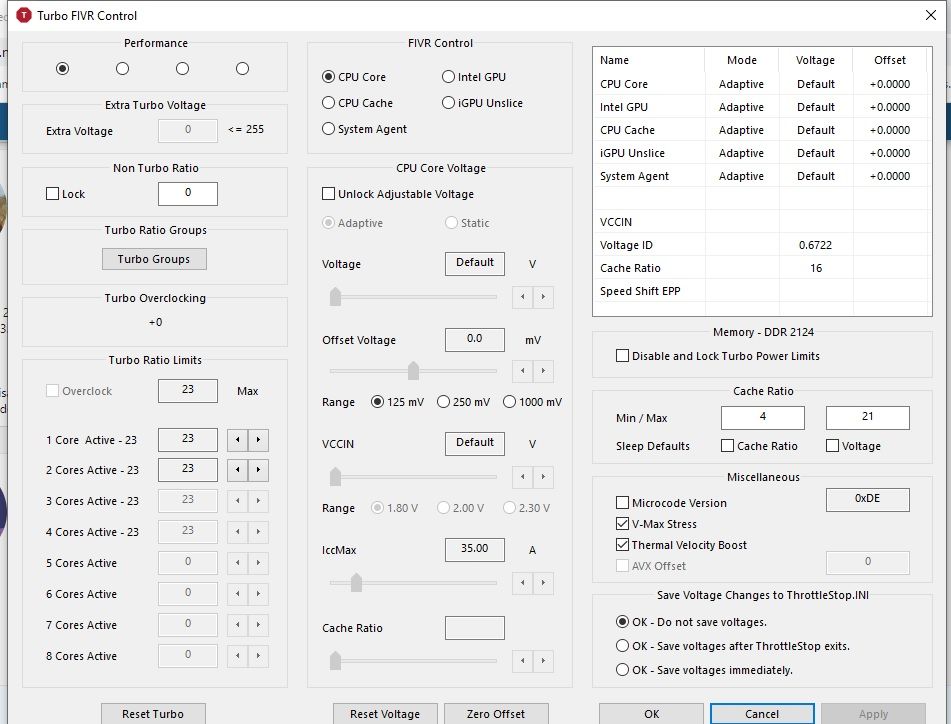The image size is (951, 724).
Task: Click the Offset Voltage slider handle
Action: tap(413, 370)
